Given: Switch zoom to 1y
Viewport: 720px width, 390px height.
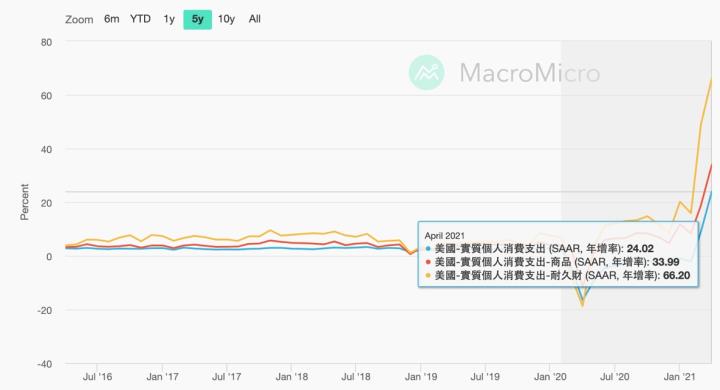Looking at the screenshot, I should [x=169, y=19].
